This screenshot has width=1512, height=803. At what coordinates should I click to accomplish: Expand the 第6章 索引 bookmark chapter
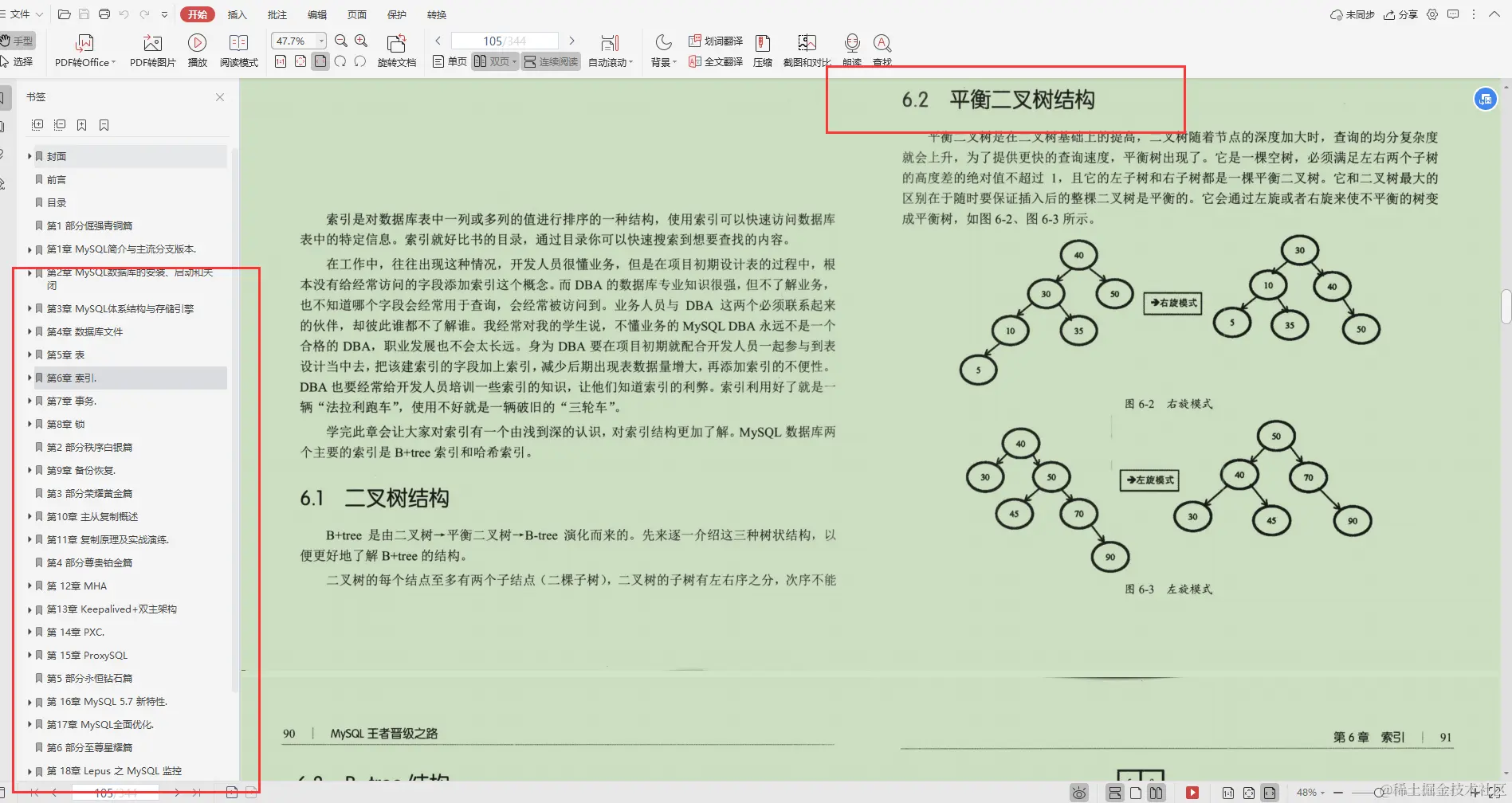[30, 378]
